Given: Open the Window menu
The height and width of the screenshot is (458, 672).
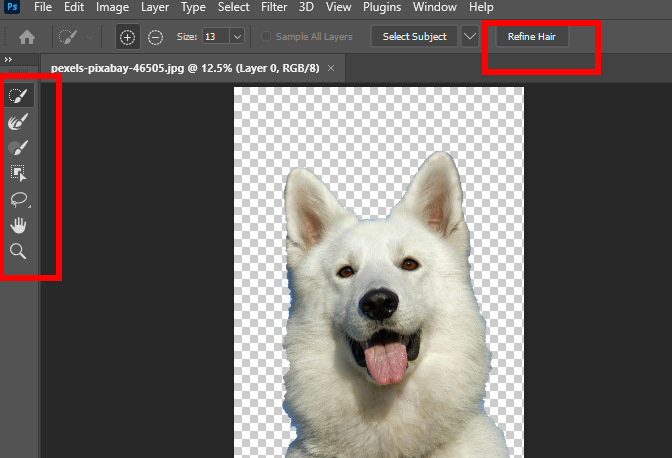Looking at the screenshot, I should [435, 7].
